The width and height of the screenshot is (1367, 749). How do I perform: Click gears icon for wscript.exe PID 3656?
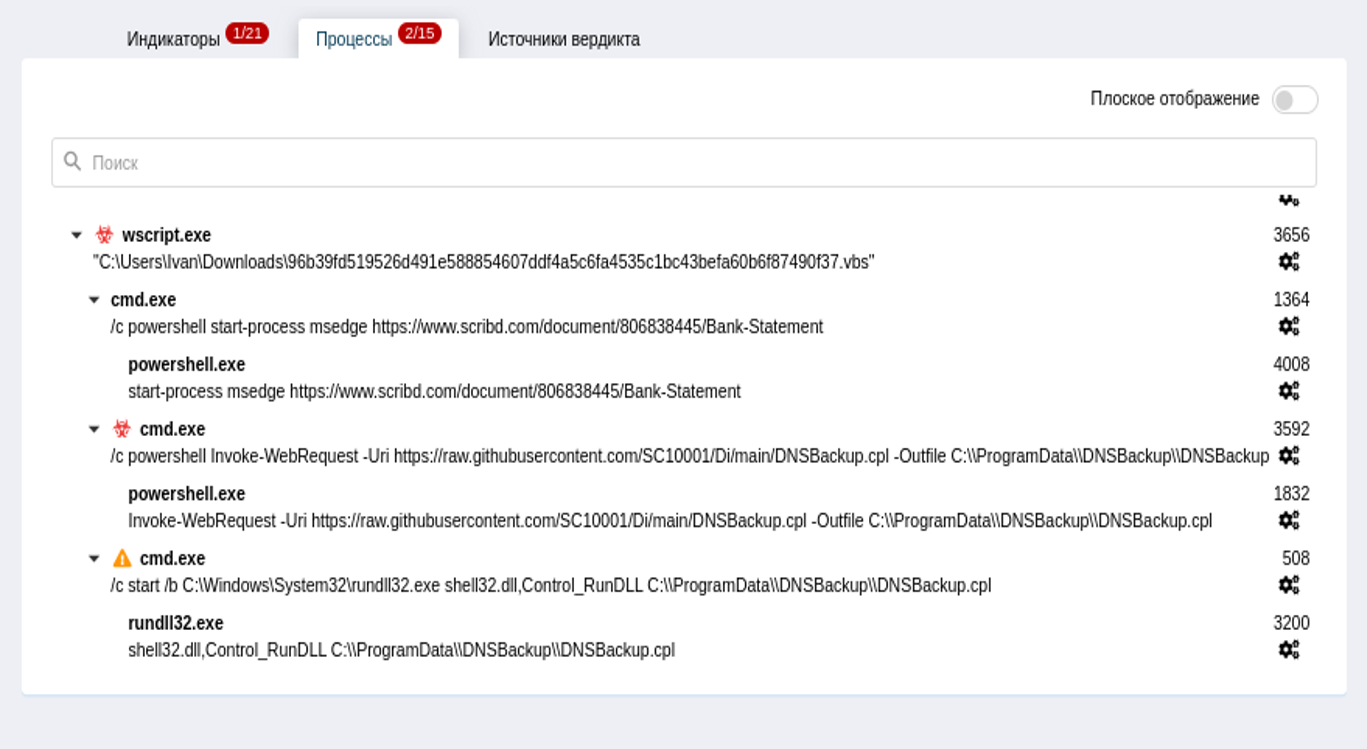[x=1289, y=262]
